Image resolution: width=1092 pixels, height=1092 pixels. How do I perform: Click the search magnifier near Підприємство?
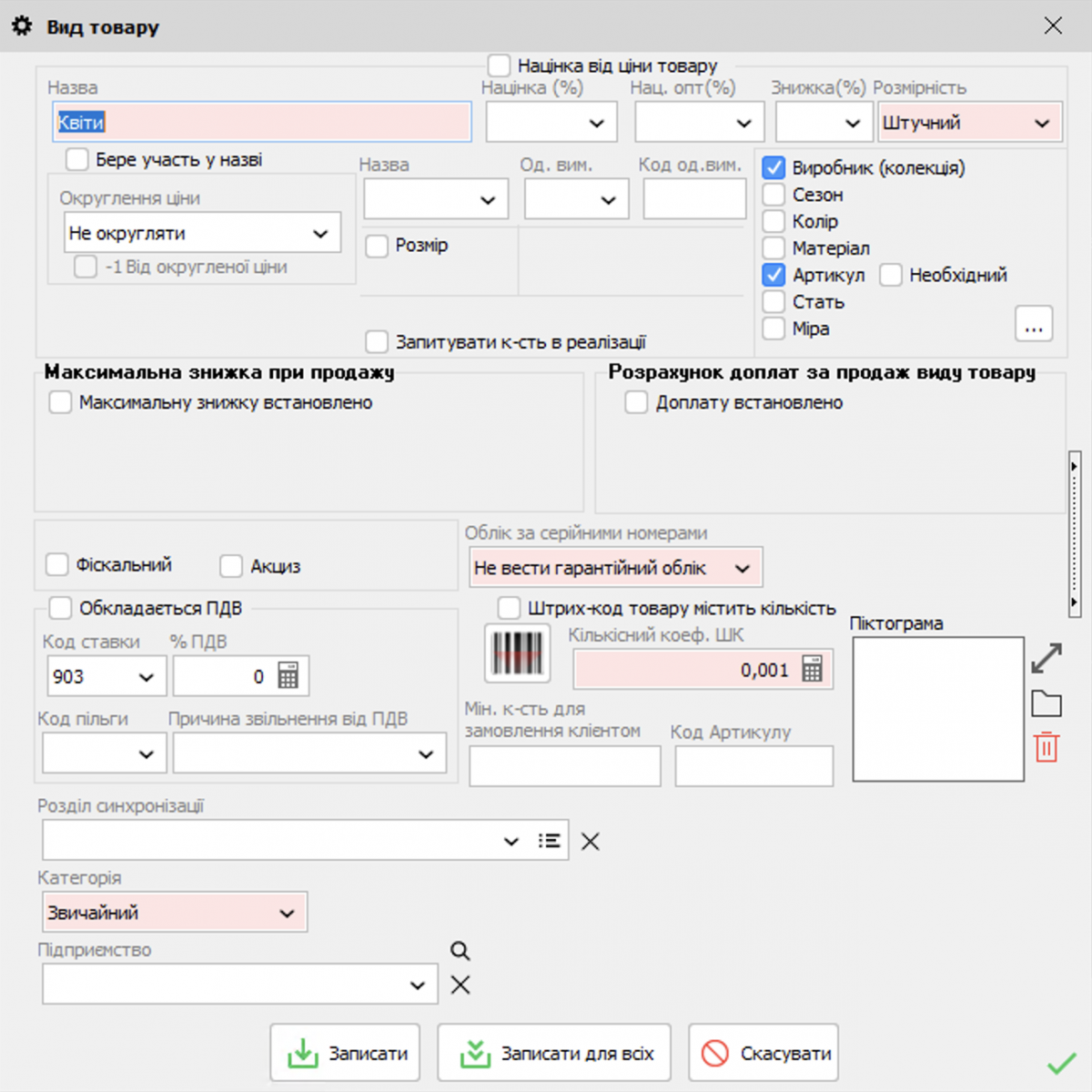coord(460,950)
